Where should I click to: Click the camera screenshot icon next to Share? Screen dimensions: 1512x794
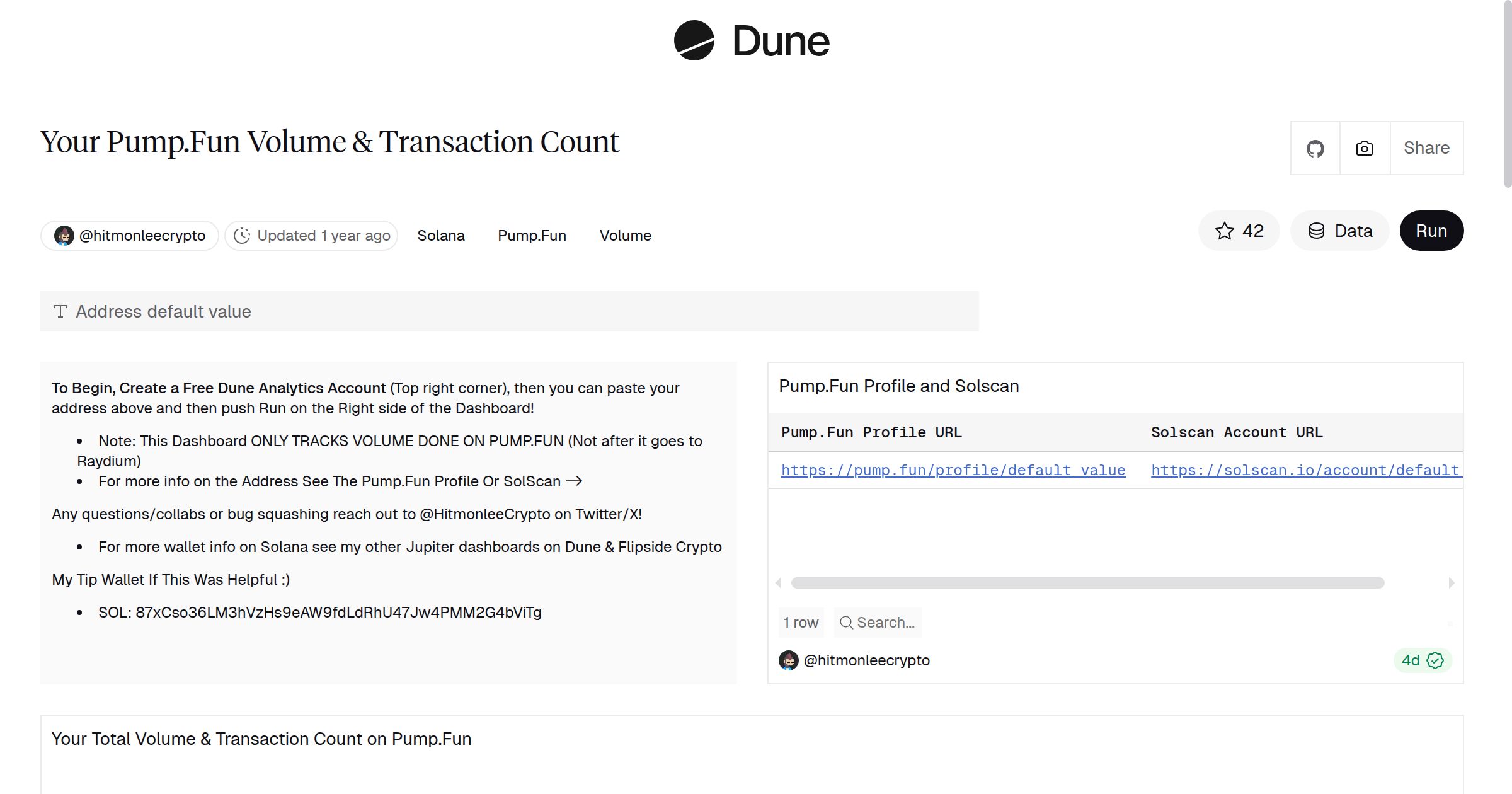click(1363, 147)
